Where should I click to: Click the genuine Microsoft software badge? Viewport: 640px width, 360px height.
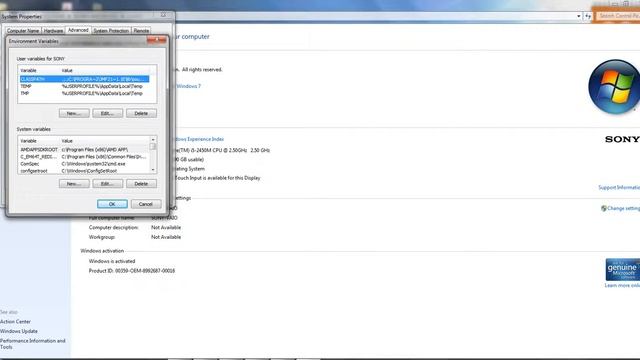point(622,269)
